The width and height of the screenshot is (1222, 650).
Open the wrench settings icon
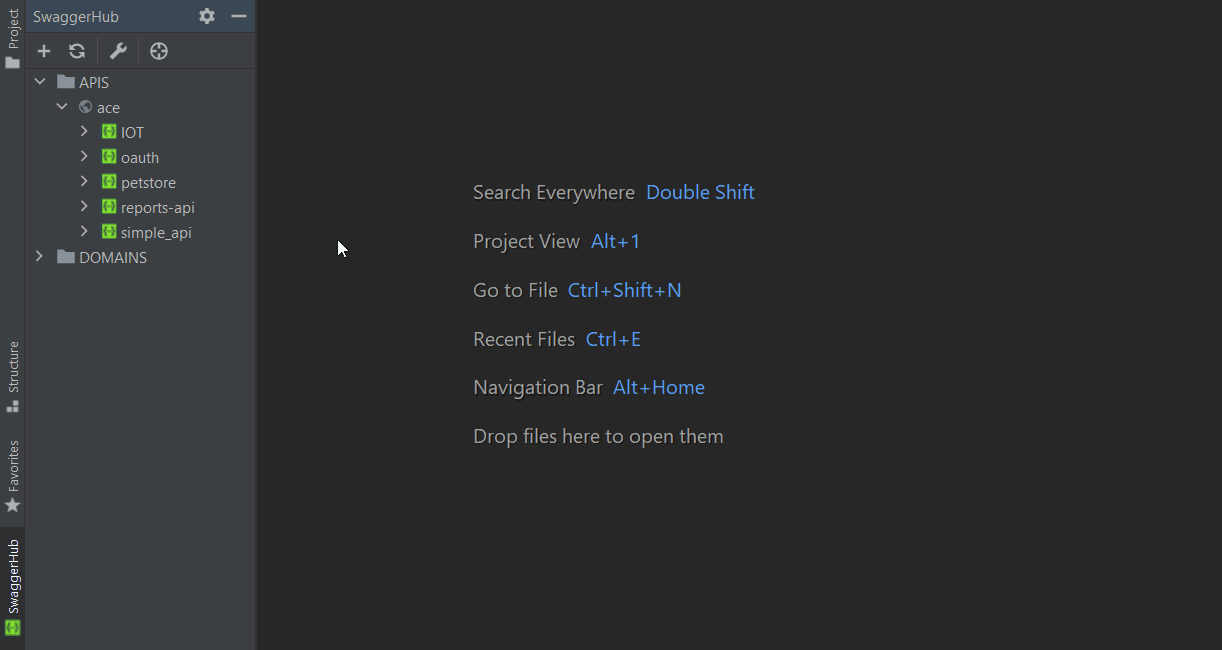118,51
